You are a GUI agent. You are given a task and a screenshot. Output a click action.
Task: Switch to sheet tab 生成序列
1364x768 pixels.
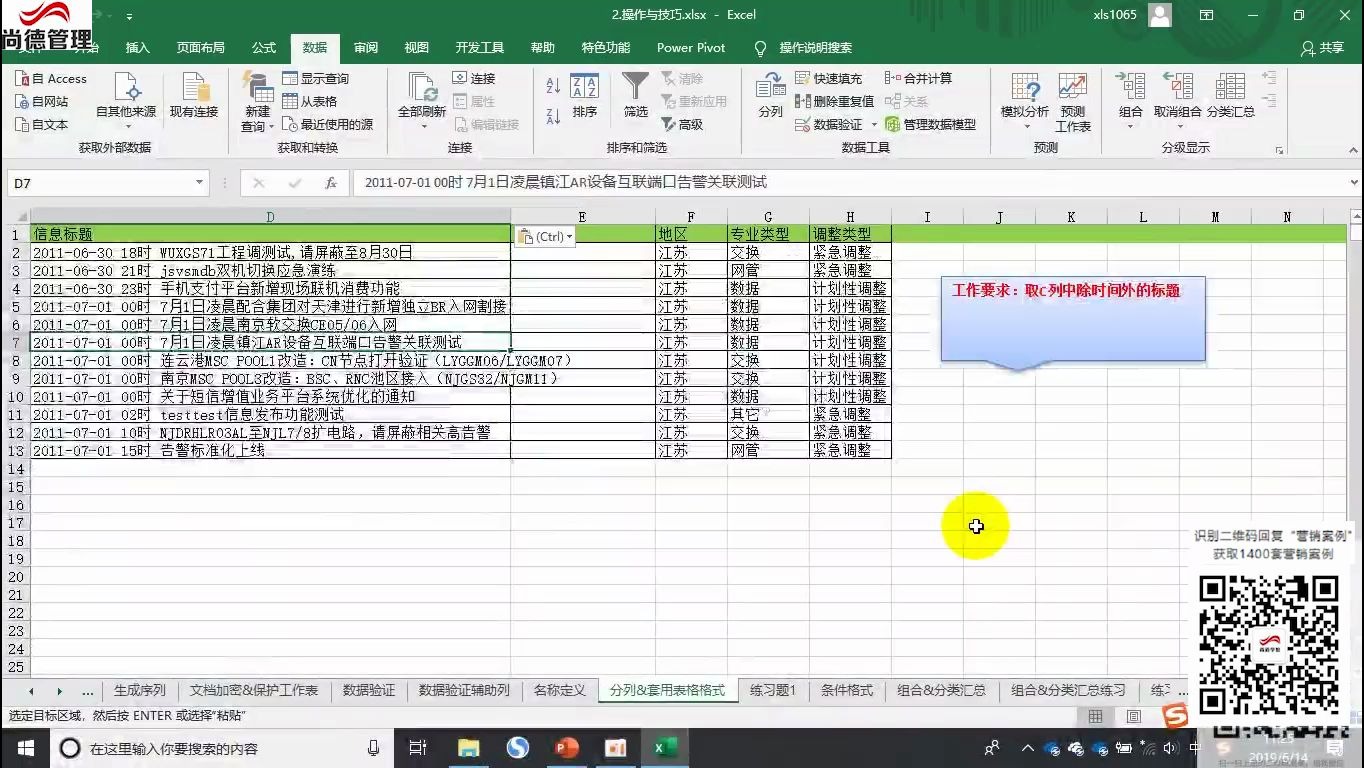(x=140, y=691)
